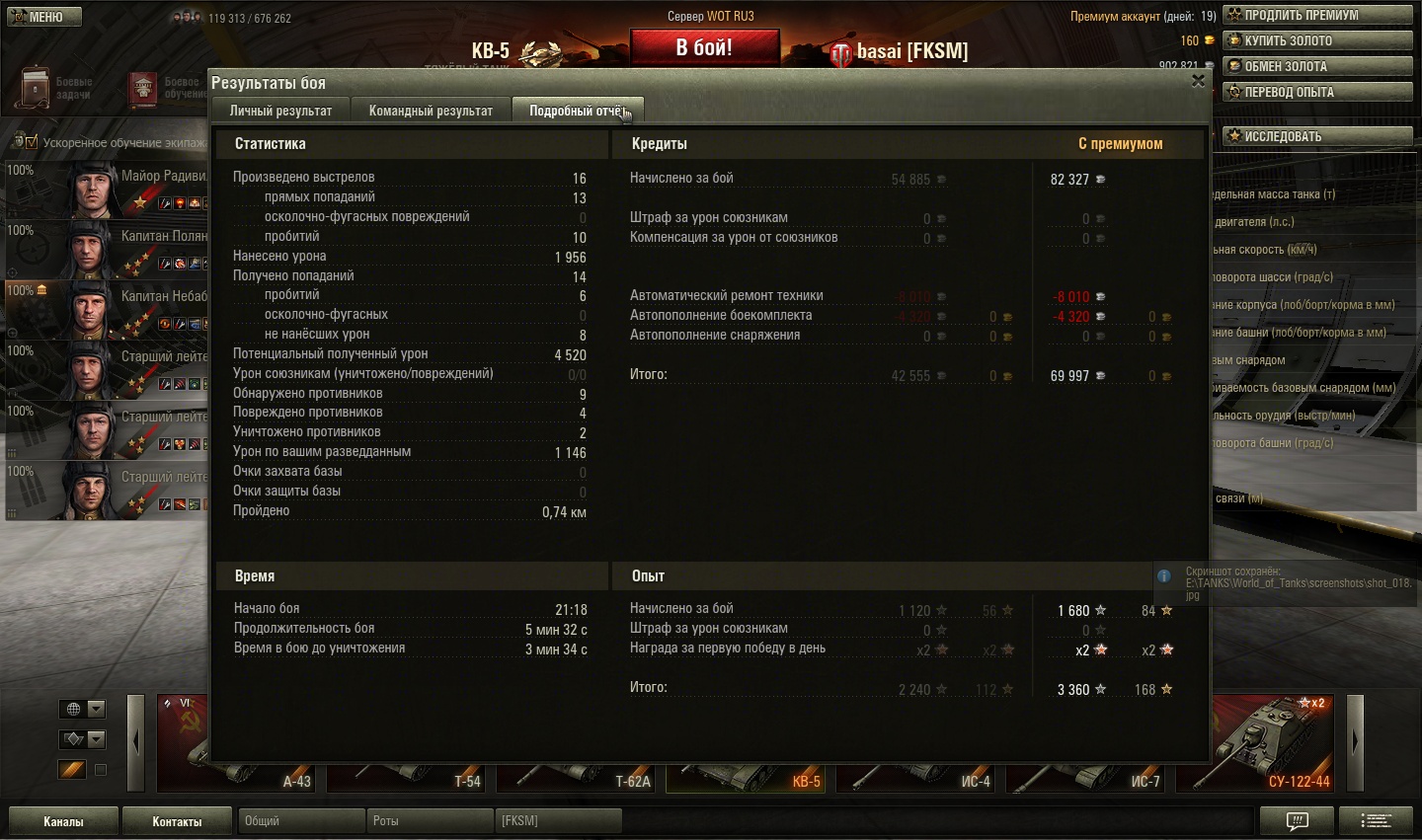1422x840 pixels.
Task: Click the Boevye zadachi (battle missions) icon
Action: (36, 89)
